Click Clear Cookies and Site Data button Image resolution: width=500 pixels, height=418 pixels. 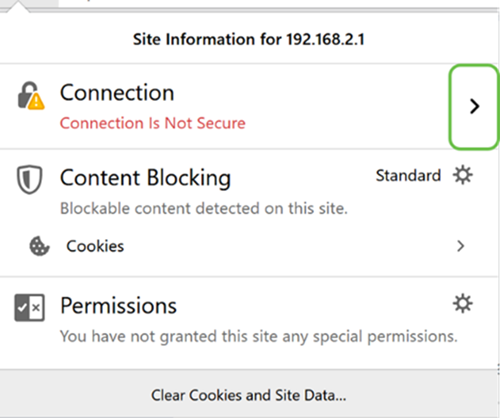249,395
